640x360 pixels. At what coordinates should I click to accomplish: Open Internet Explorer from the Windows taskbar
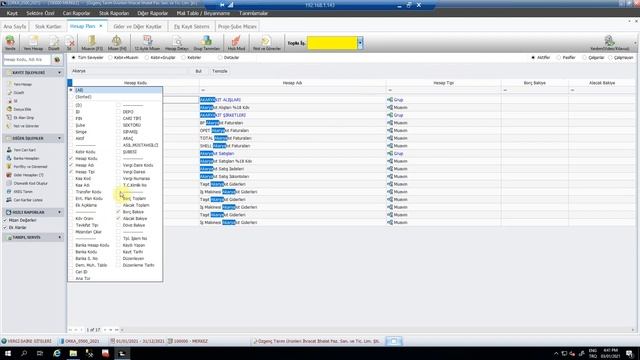(x=57, y=353)
